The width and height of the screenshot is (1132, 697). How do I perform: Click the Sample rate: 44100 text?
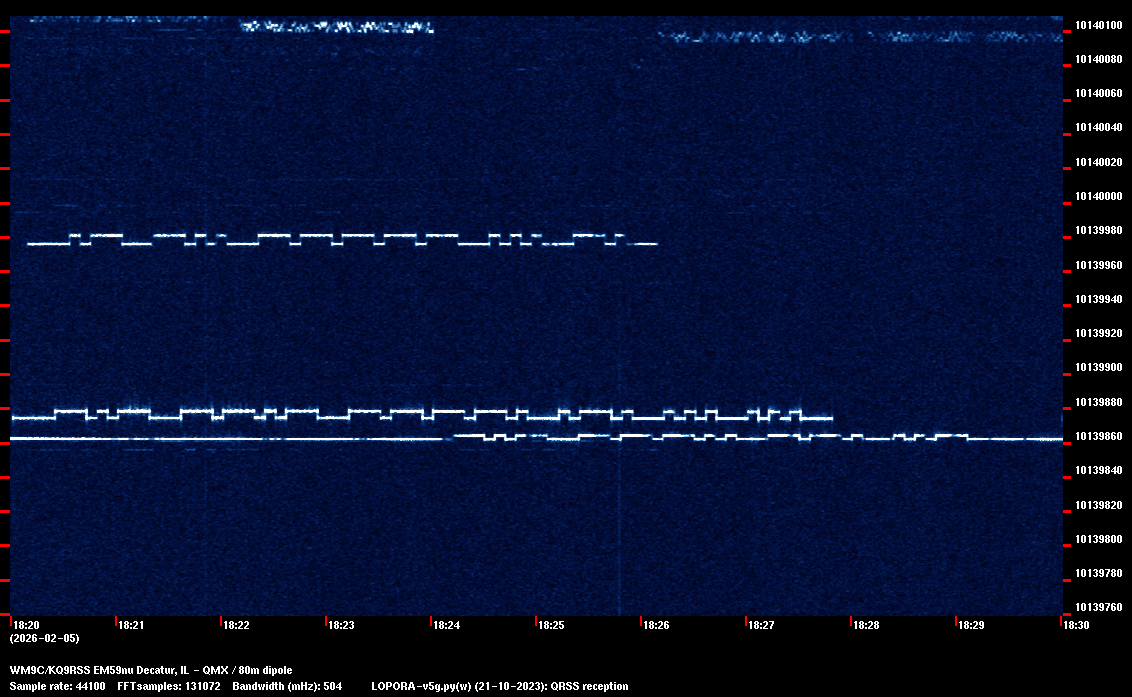click(x=57, y=686)
